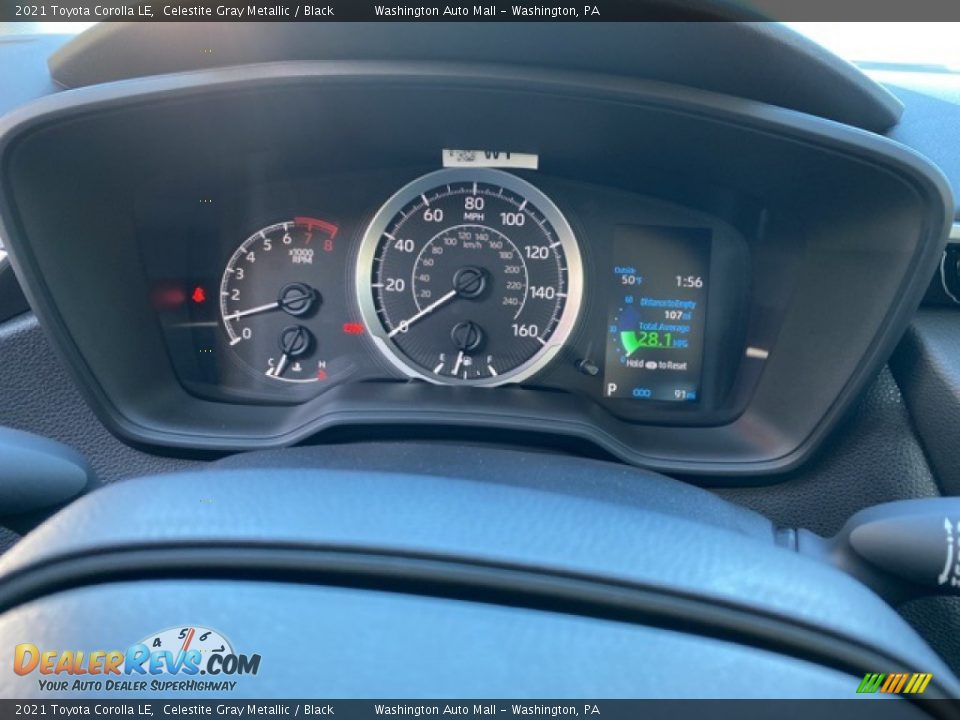Tap the fuel pump symbol on fuel gauge

coord(467,361)
